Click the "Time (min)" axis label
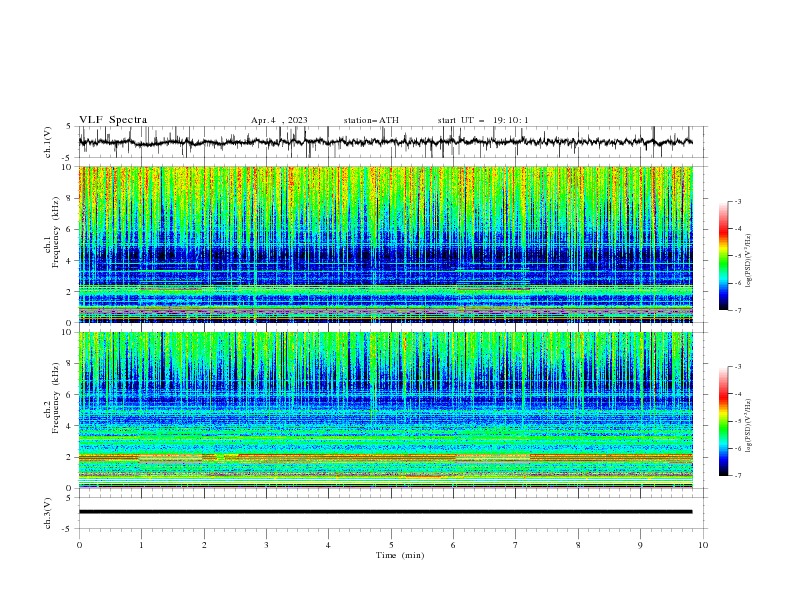Image resolution: width=792 pixels, height=612 pixels. [400, 555]
